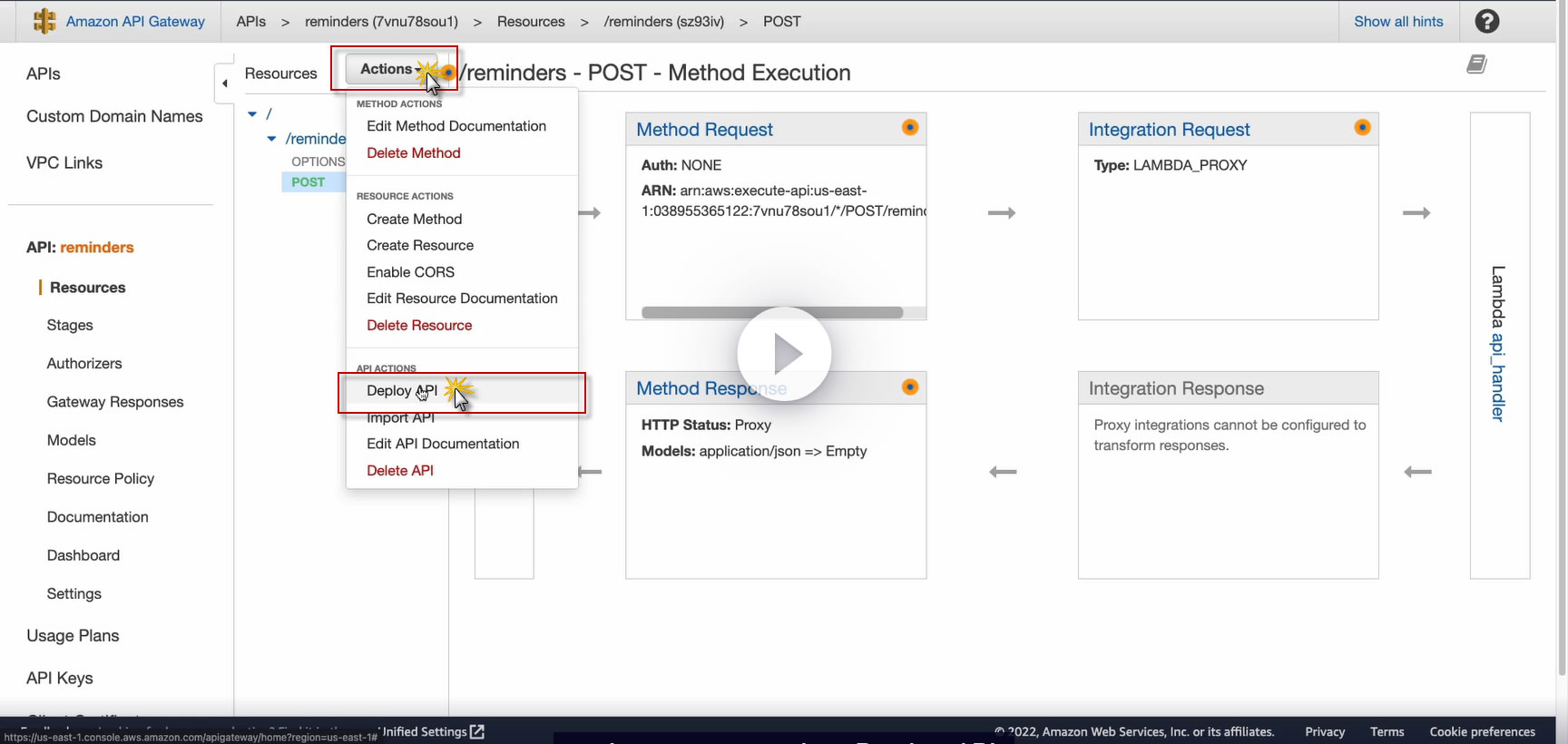This screenshot has width=1568, height=744.
Task: Click the Method Request hint dot
Action: (x=910, y=128)
